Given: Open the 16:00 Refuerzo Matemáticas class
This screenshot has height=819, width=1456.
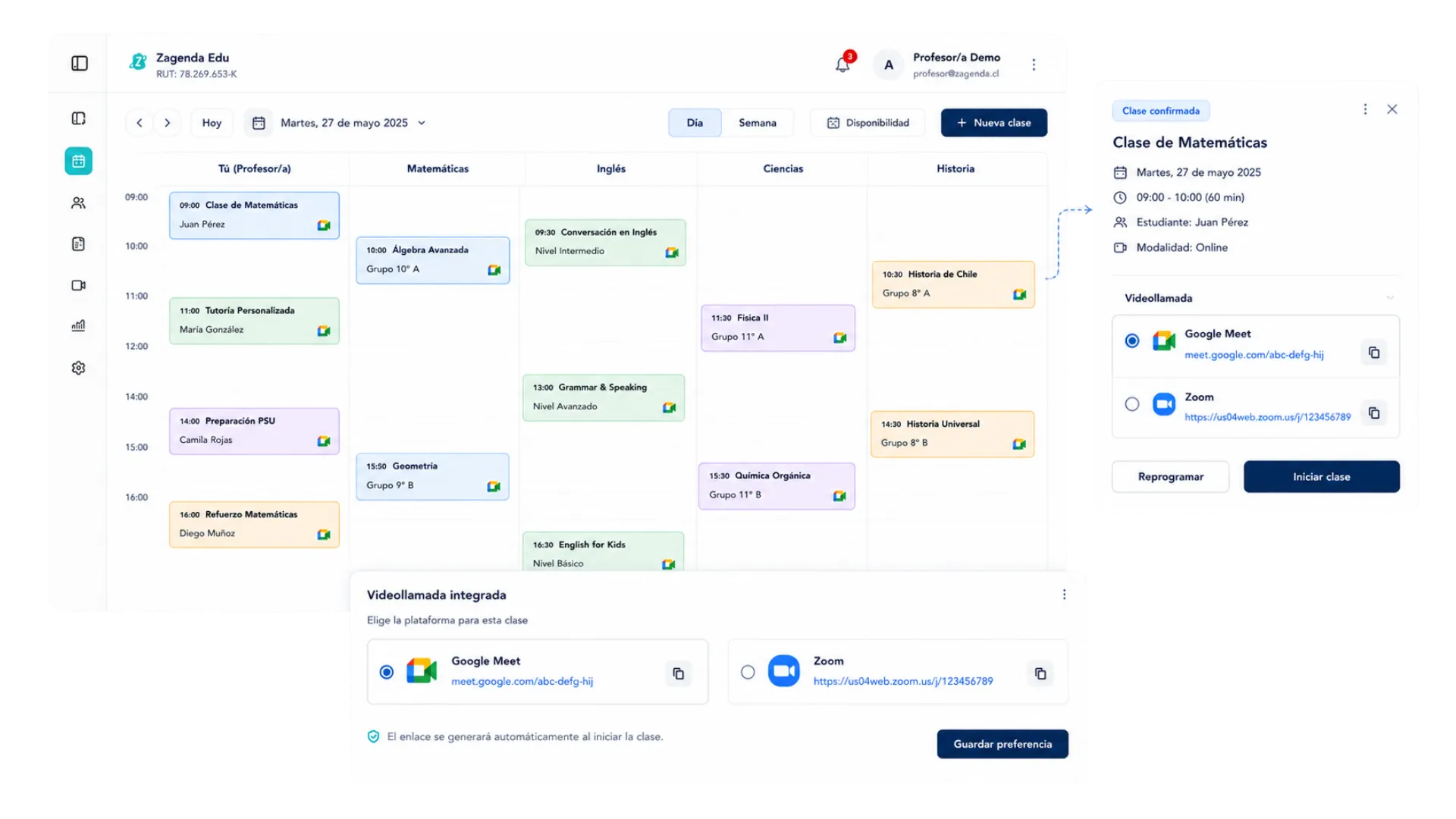Looking at the screenshot, I should pyautogui.click(x=254, y=524).
